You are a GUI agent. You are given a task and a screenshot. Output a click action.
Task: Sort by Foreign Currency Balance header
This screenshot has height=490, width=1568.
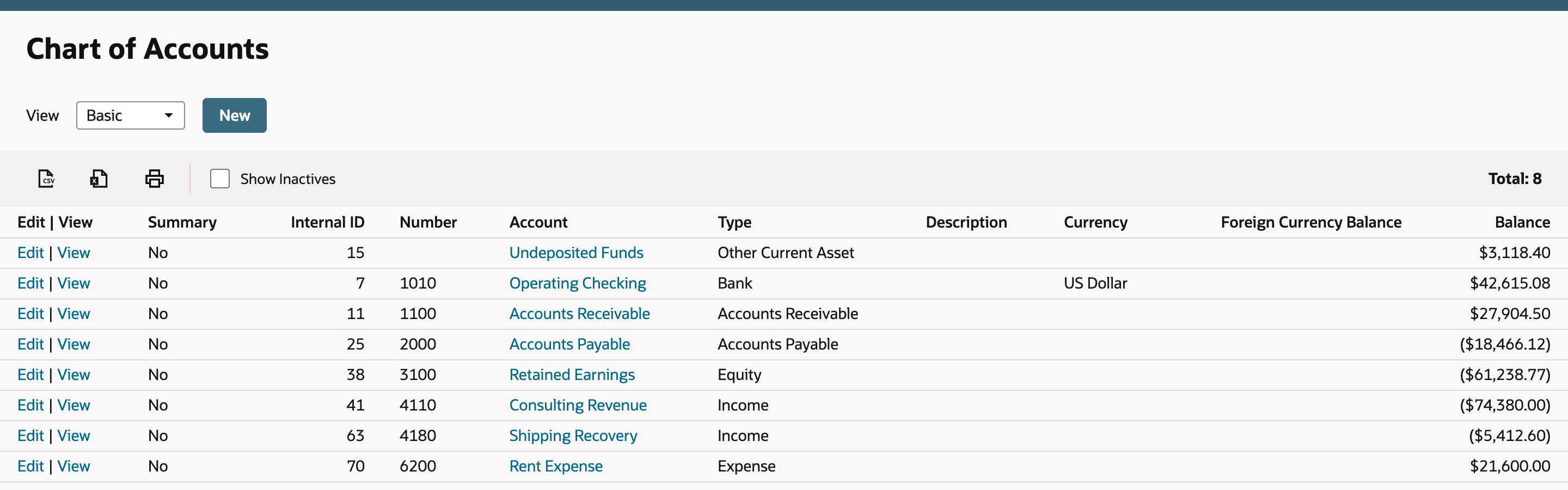click(1310, 222)
